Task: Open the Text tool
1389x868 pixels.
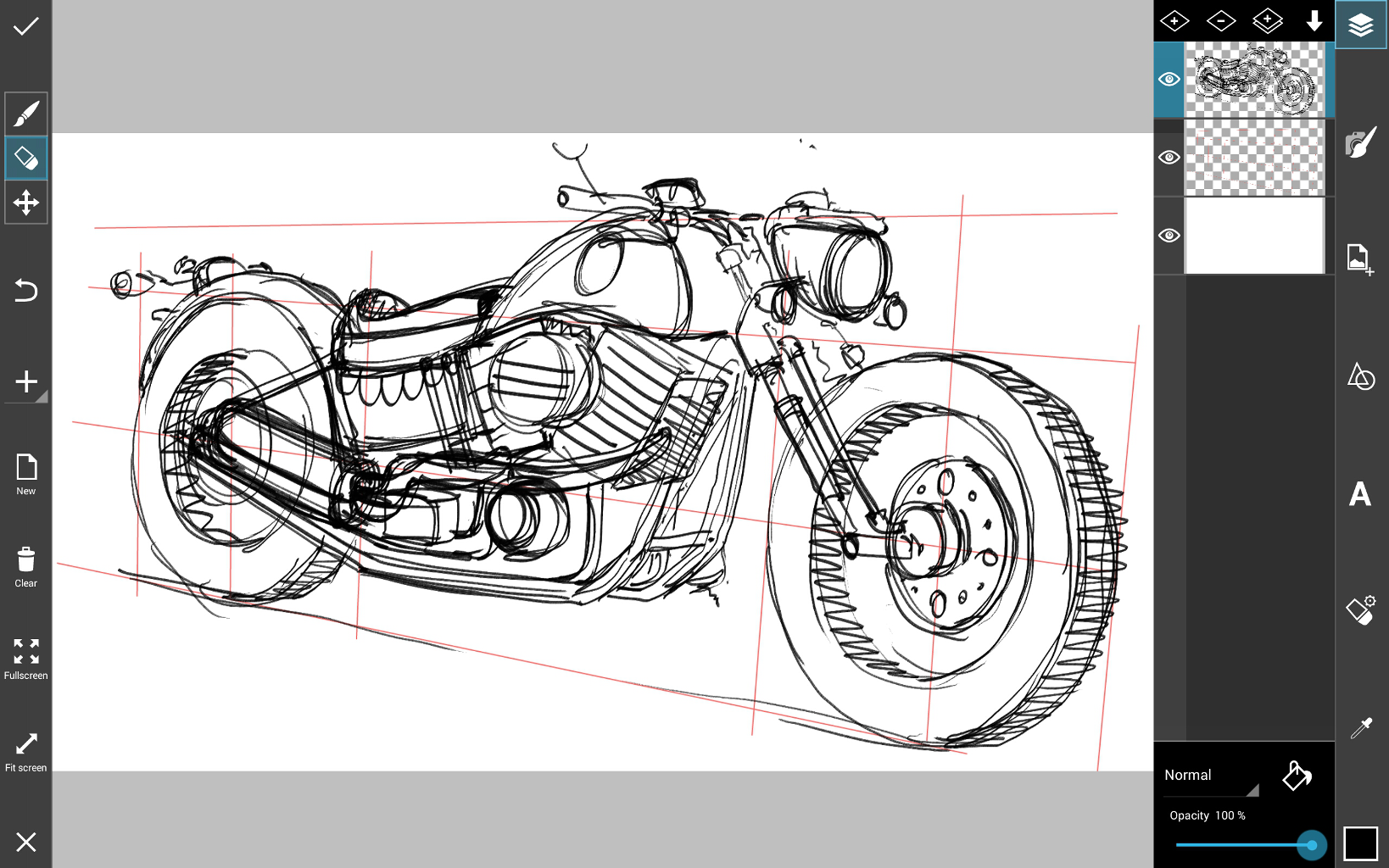Action: (1360, 494)
